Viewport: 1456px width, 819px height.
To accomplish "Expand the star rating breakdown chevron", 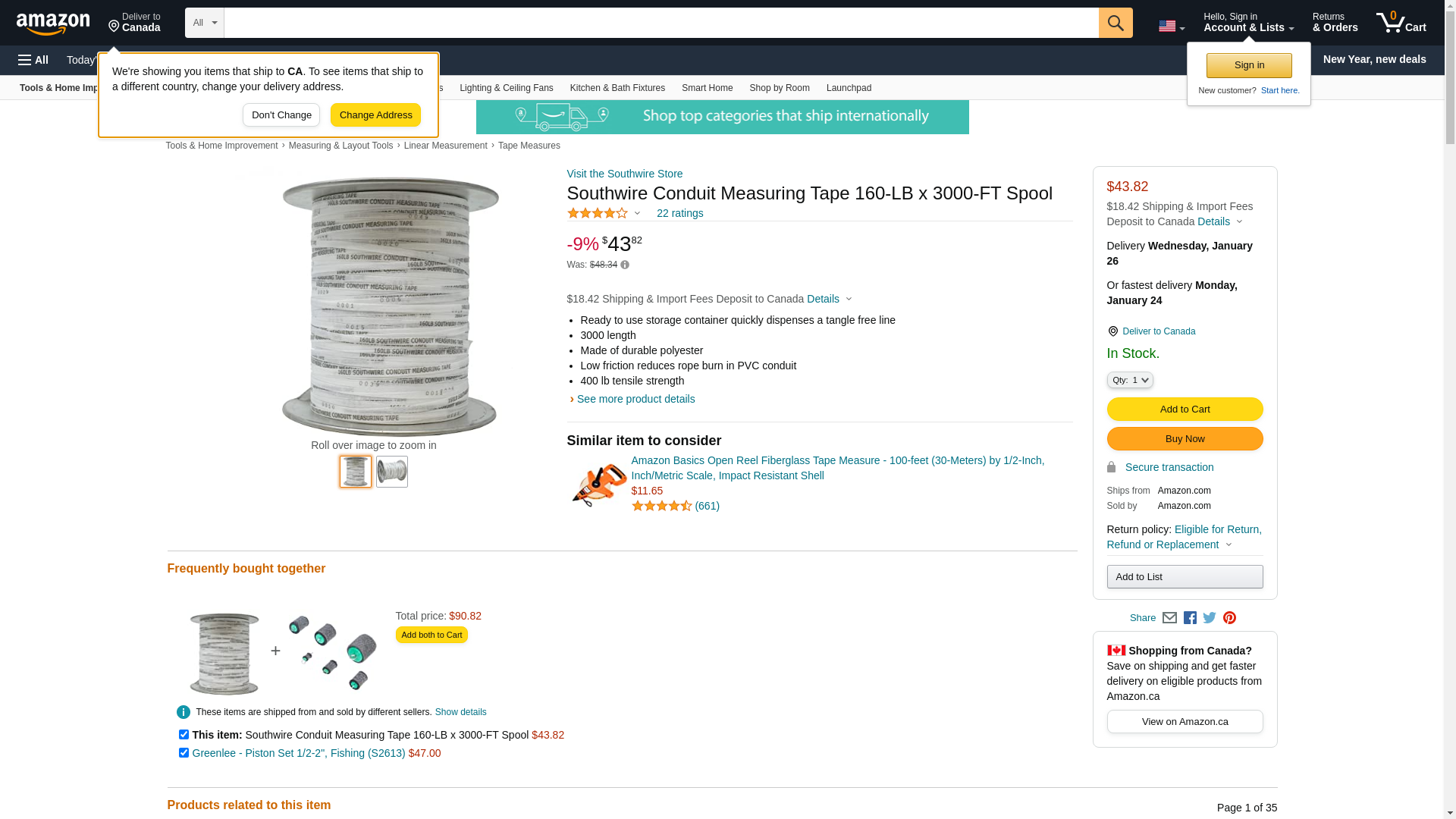I will coord(637,213).
